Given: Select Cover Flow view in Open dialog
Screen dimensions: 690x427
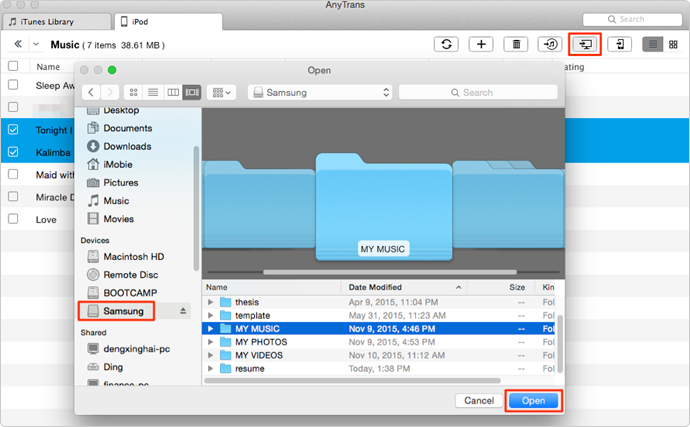Looking at the screenshot, I should (x=192, y=92).
